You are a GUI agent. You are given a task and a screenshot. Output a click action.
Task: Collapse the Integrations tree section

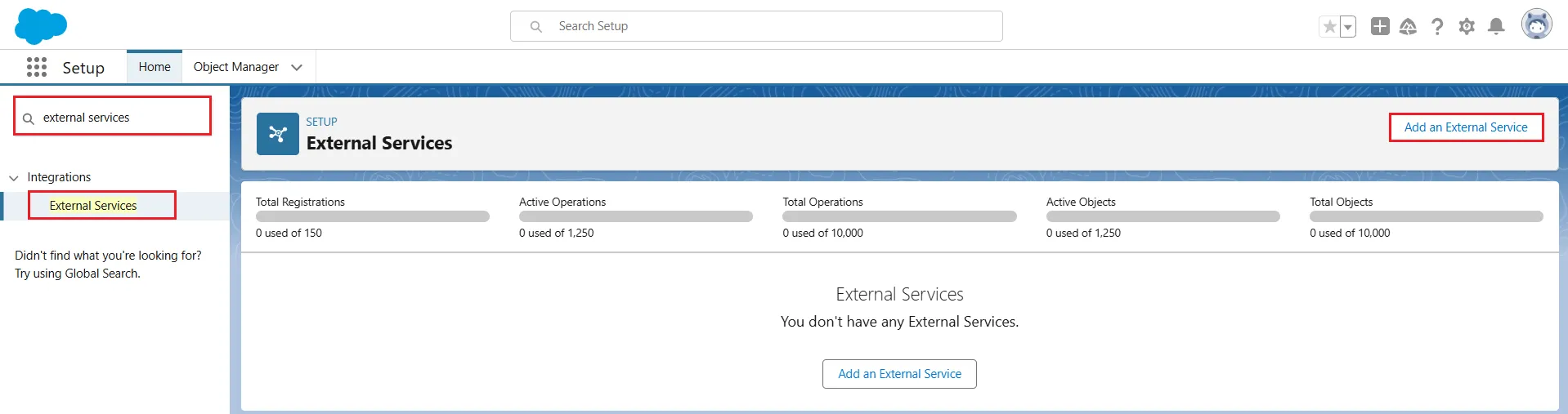[14, 178]
